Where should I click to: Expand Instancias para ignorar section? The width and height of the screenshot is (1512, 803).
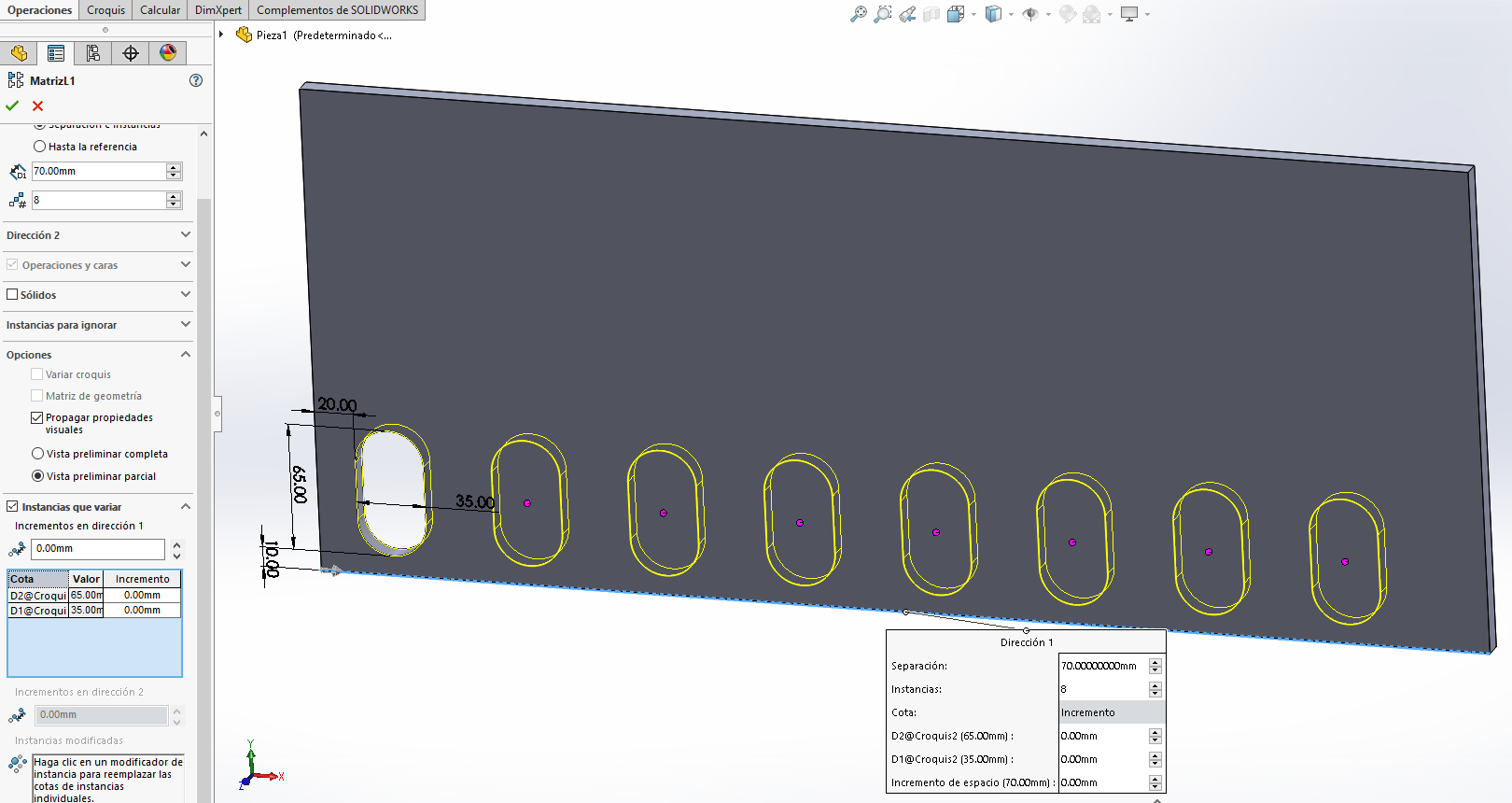186,324
